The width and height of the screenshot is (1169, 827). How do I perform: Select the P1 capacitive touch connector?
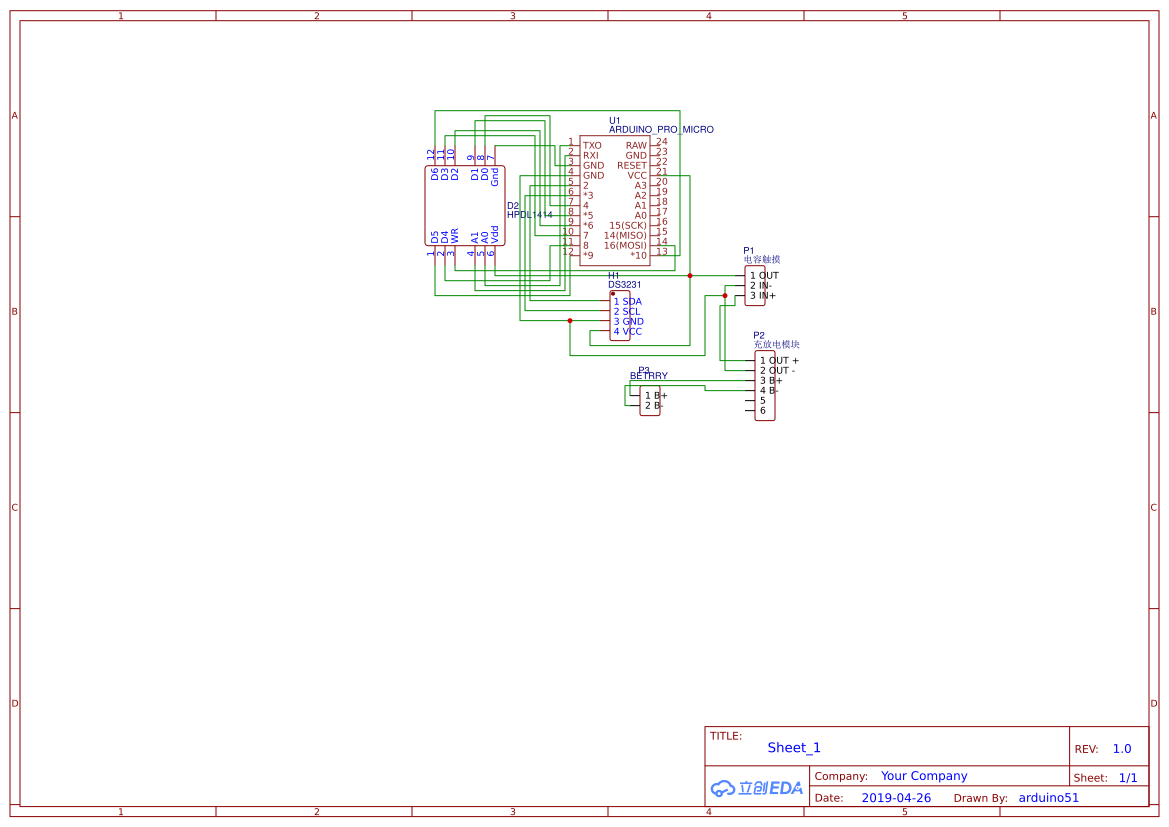pos(754,286)
